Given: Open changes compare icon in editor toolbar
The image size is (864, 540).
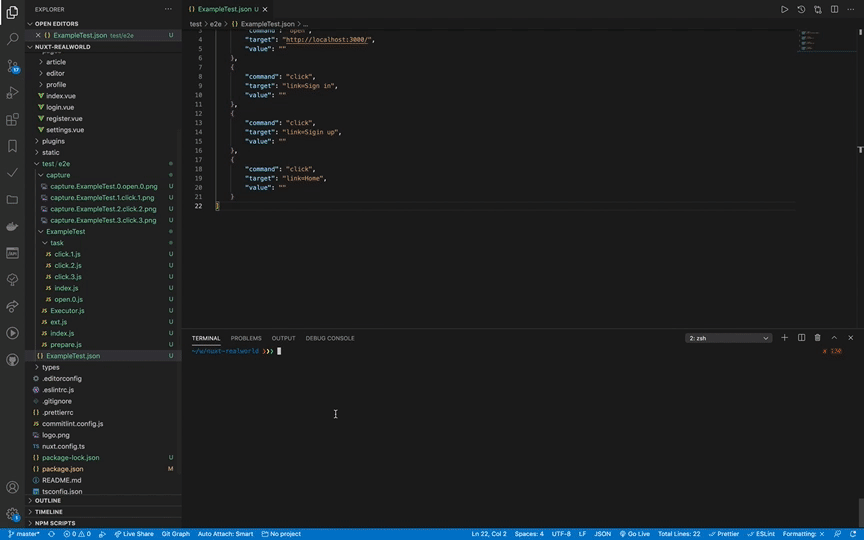Looking at the screenshot, I should coord(818,9).
